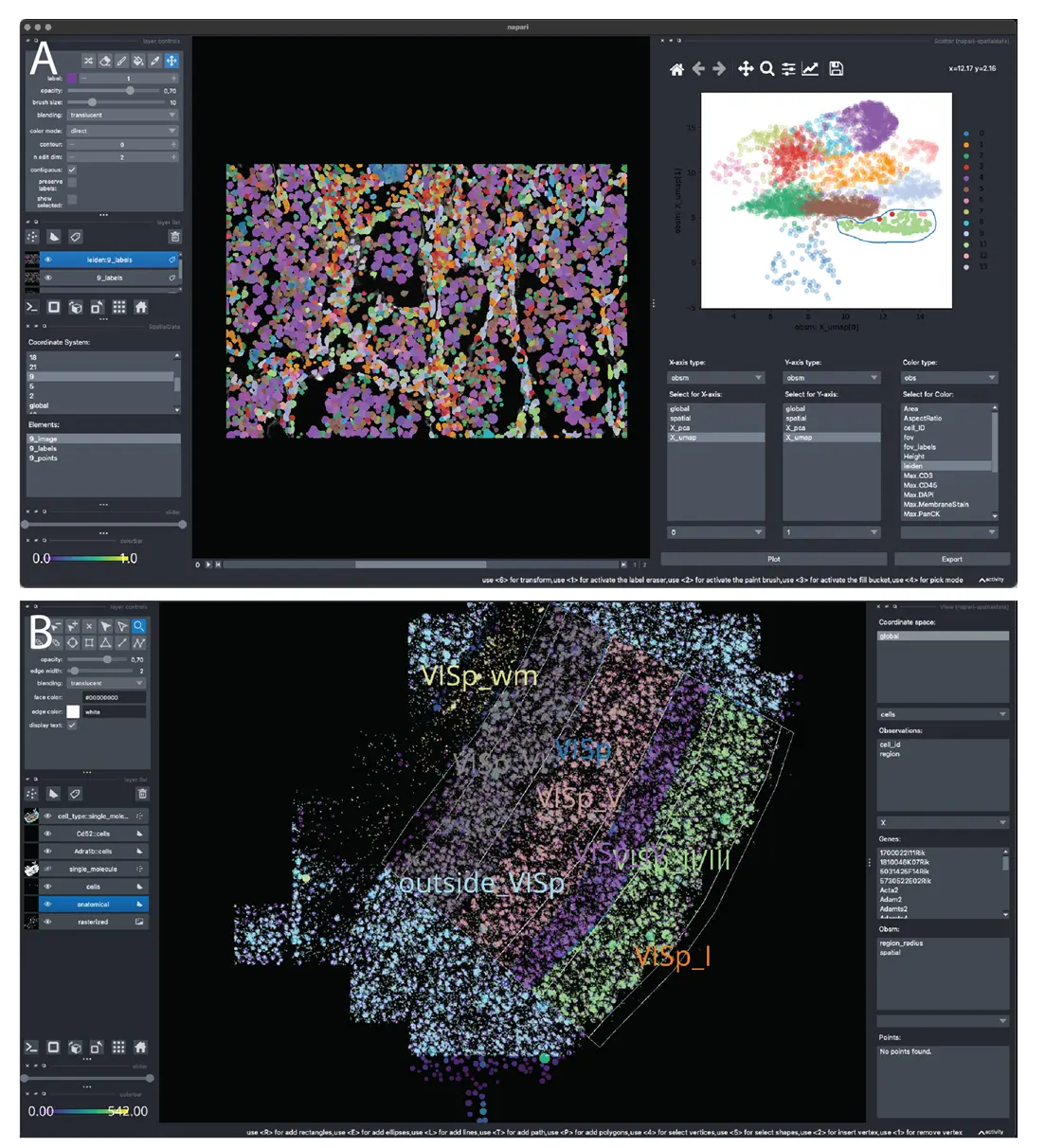
Task: Save the scatter plot figure with disk icon
Action: [x=836, y=69]
